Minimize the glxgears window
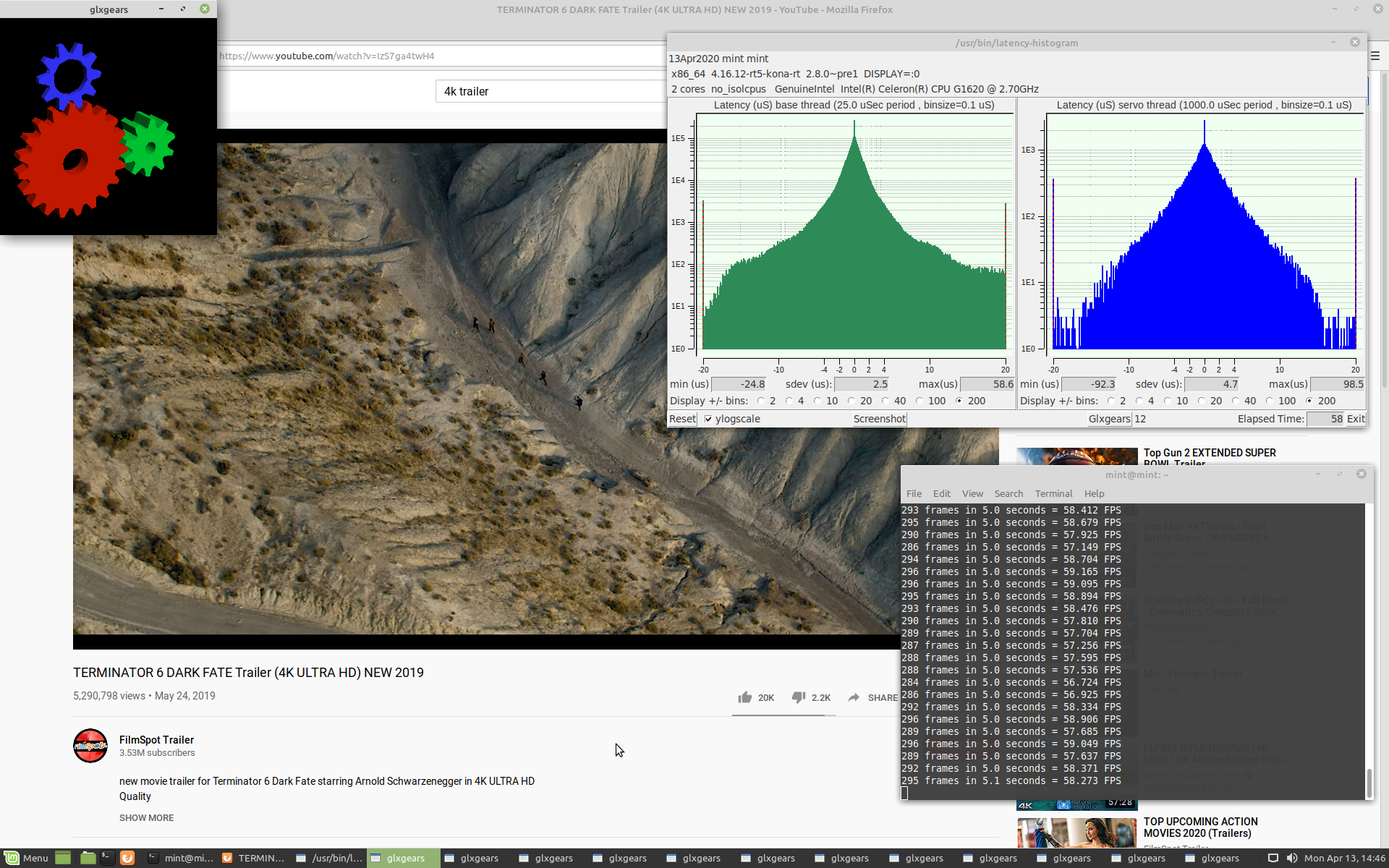Screen dimensions: 1389x868 coord(161,9)
